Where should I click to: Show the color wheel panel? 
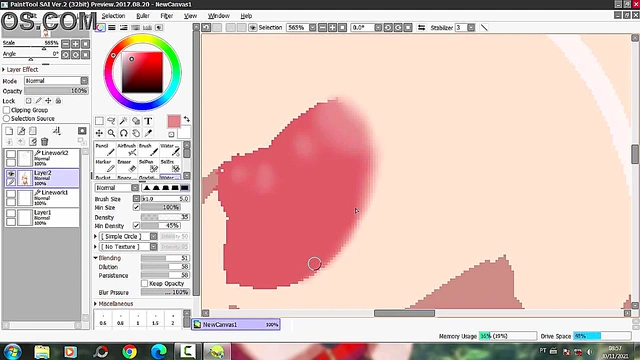point(100,28)
